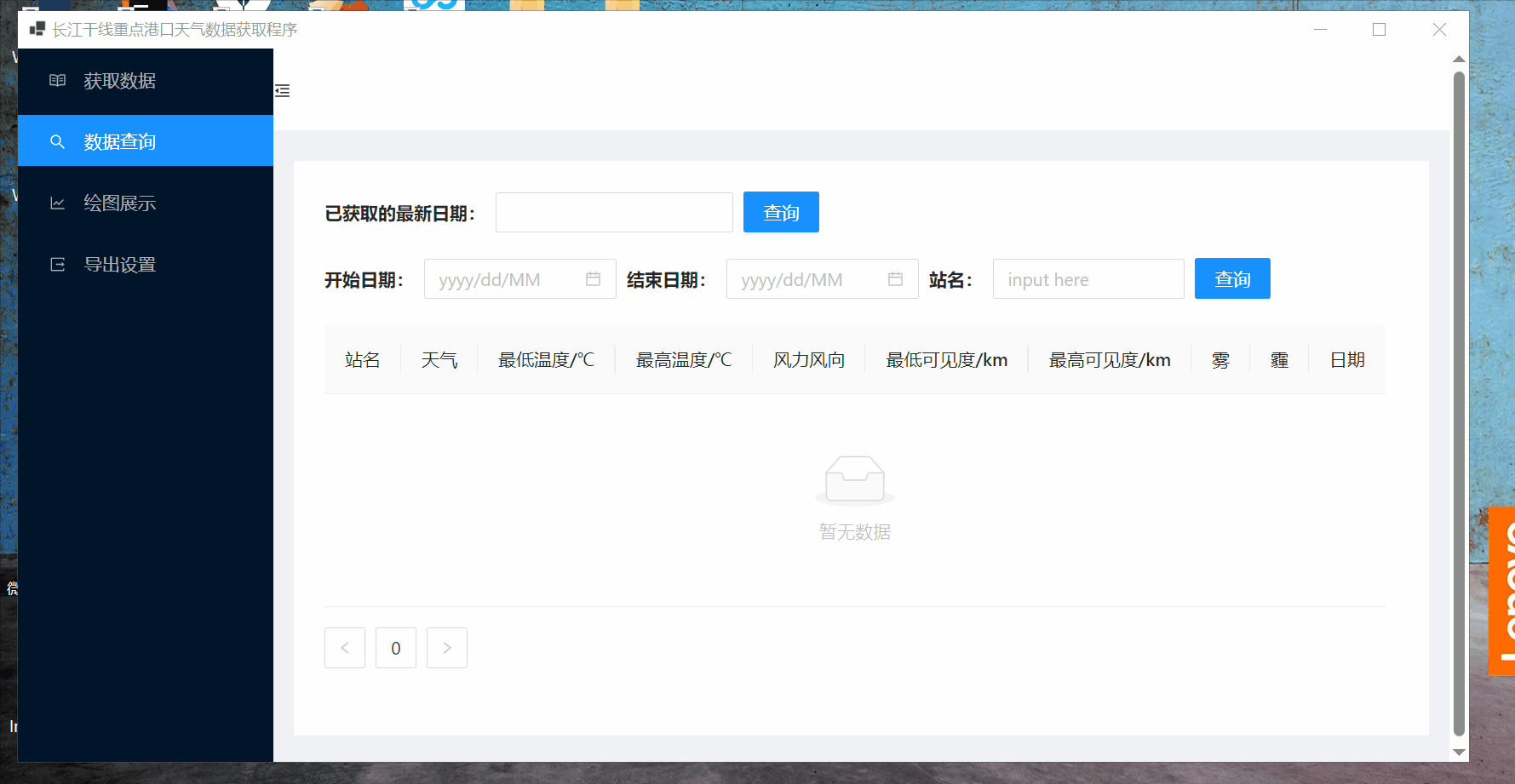The height and width of the screenshot is (784, 1515).
Task: Click the previous page arrow
Action: (x=344, y=648)
